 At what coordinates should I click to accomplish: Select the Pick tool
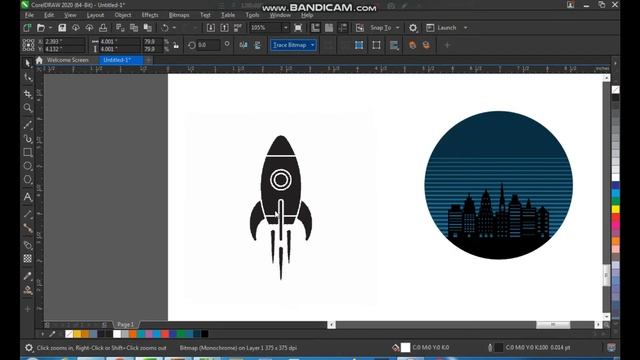click(x=28, y=63)
